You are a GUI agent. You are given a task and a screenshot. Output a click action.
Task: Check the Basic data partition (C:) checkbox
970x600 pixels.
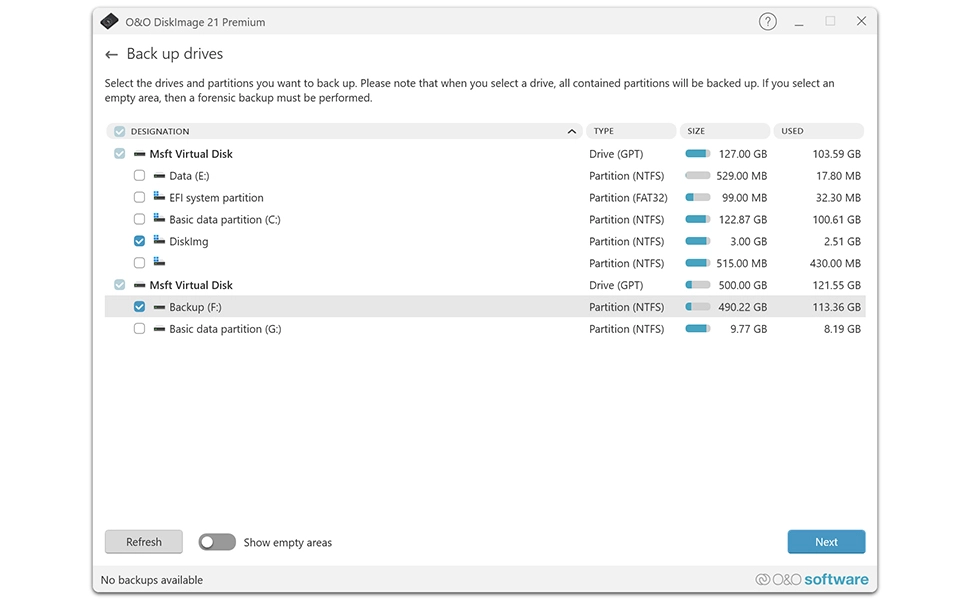139,219
